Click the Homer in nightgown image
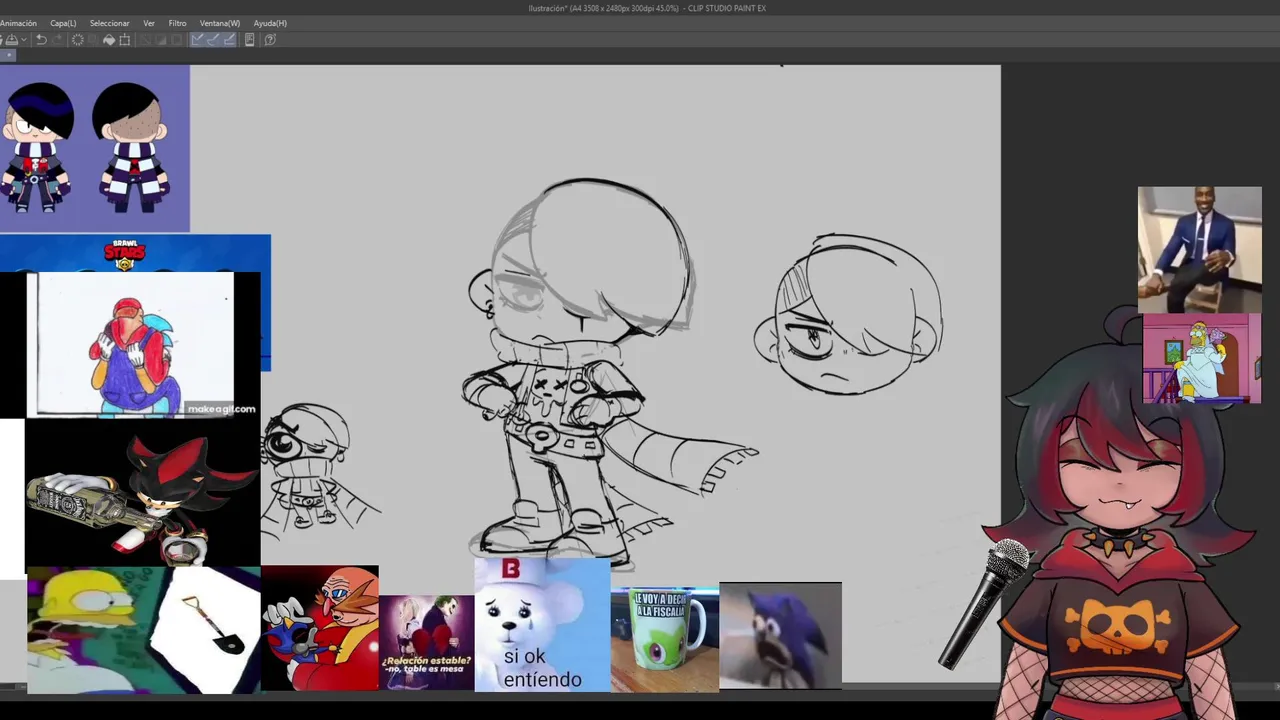Image resolution: width=1280 pixels, height=720 pixels. (x=1202, y=358)
